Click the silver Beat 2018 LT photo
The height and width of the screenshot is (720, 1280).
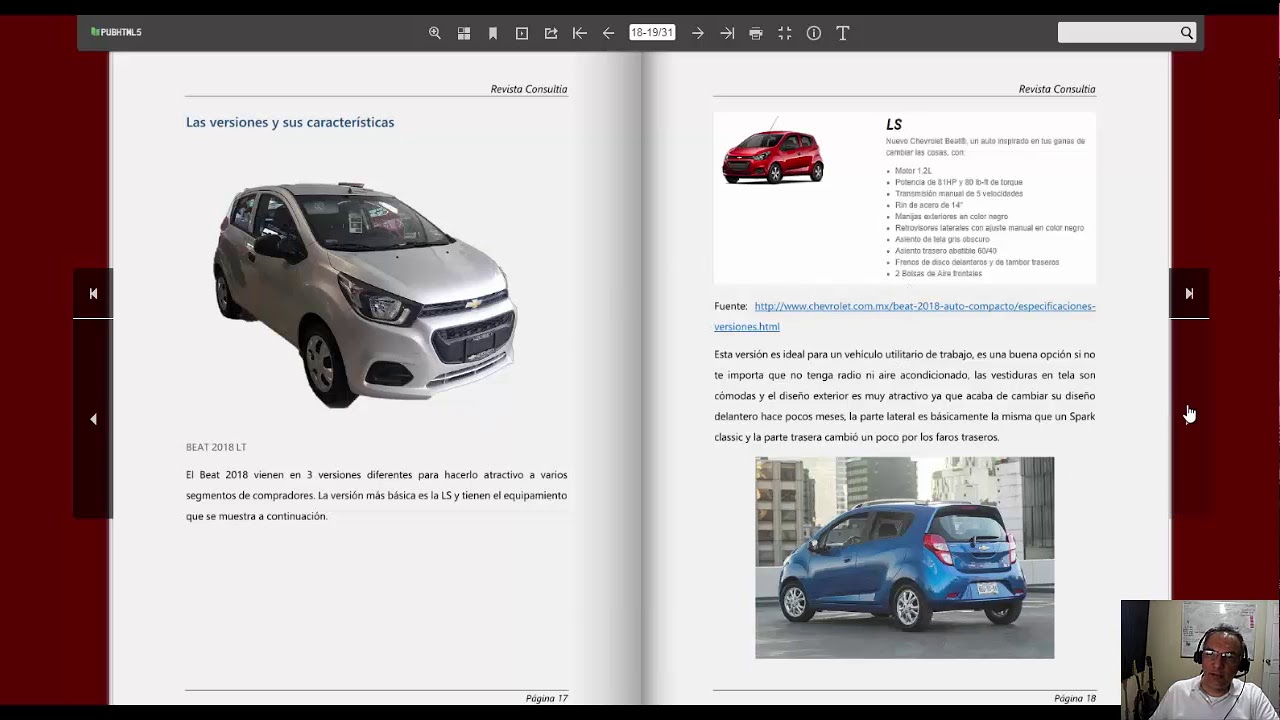[365, 294]
